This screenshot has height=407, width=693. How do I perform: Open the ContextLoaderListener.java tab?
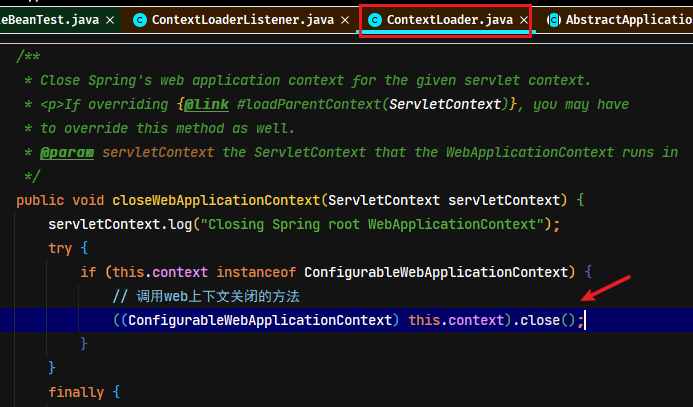click(x=243, y=20)
